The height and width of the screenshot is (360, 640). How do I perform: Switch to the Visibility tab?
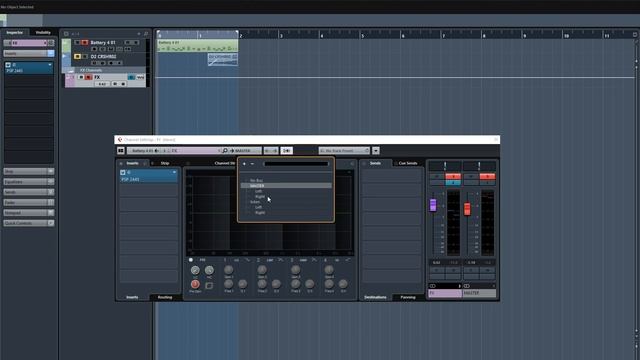tap(43, 33)
